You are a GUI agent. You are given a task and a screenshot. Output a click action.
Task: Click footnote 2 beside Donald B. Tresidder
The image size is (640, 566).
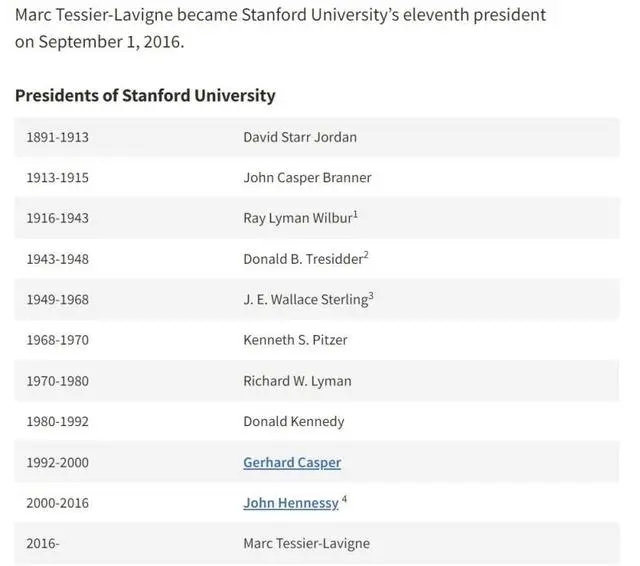tap(366, 255)
